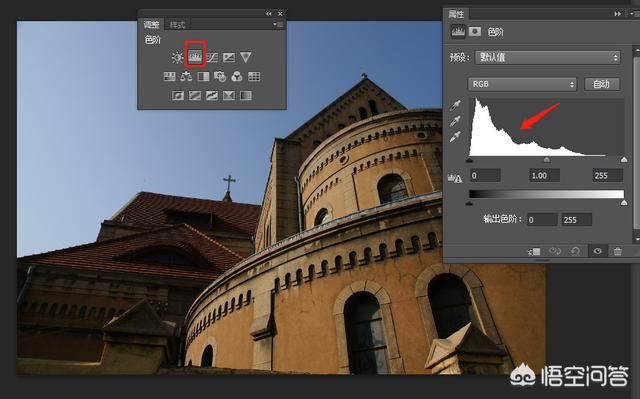
Task: Switch to the 样式 tab
Action: pos(177,25)
